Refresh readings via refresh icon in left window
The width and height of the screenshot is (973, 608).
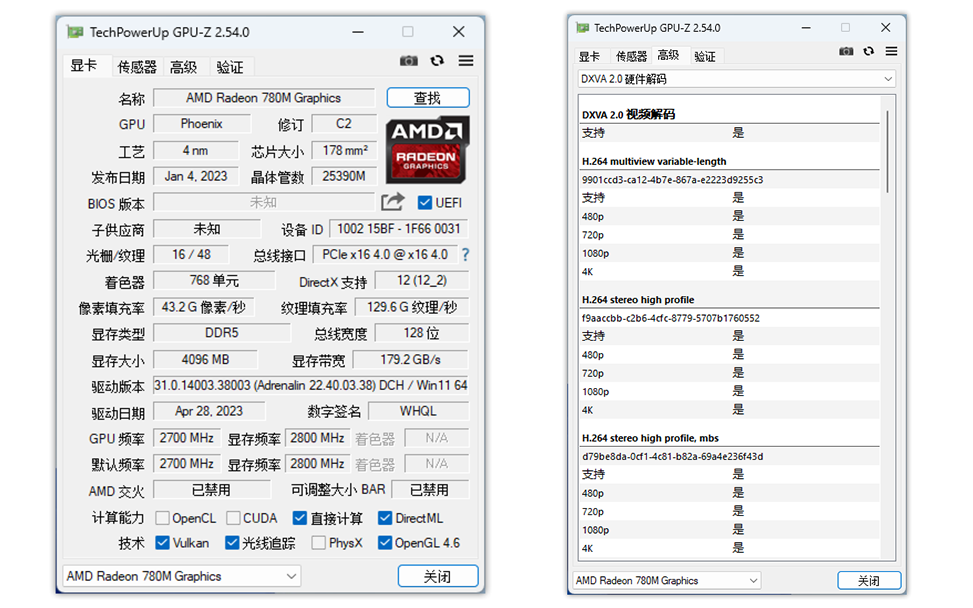pos(437,60)
